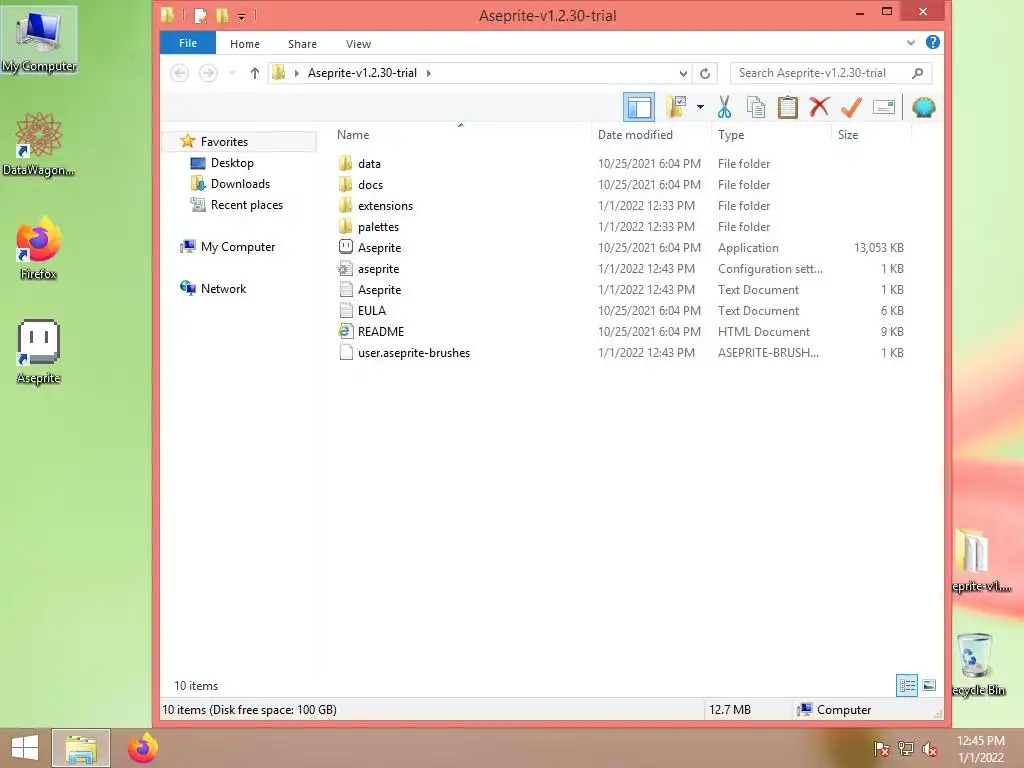Go up one folder level arrow
This screenshot has width=1024, height=768.
click(x=255, y=73)
